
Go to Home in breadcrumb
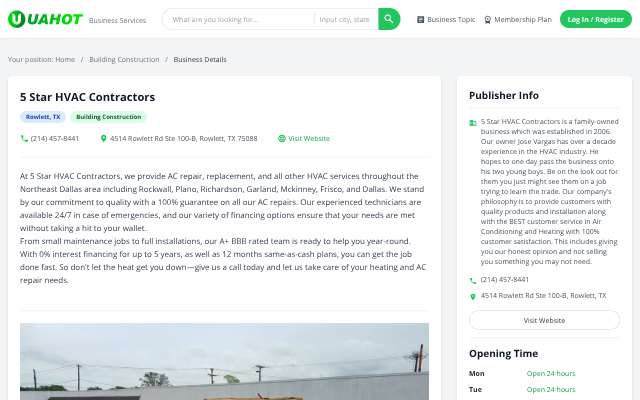(x=65, y=60)
